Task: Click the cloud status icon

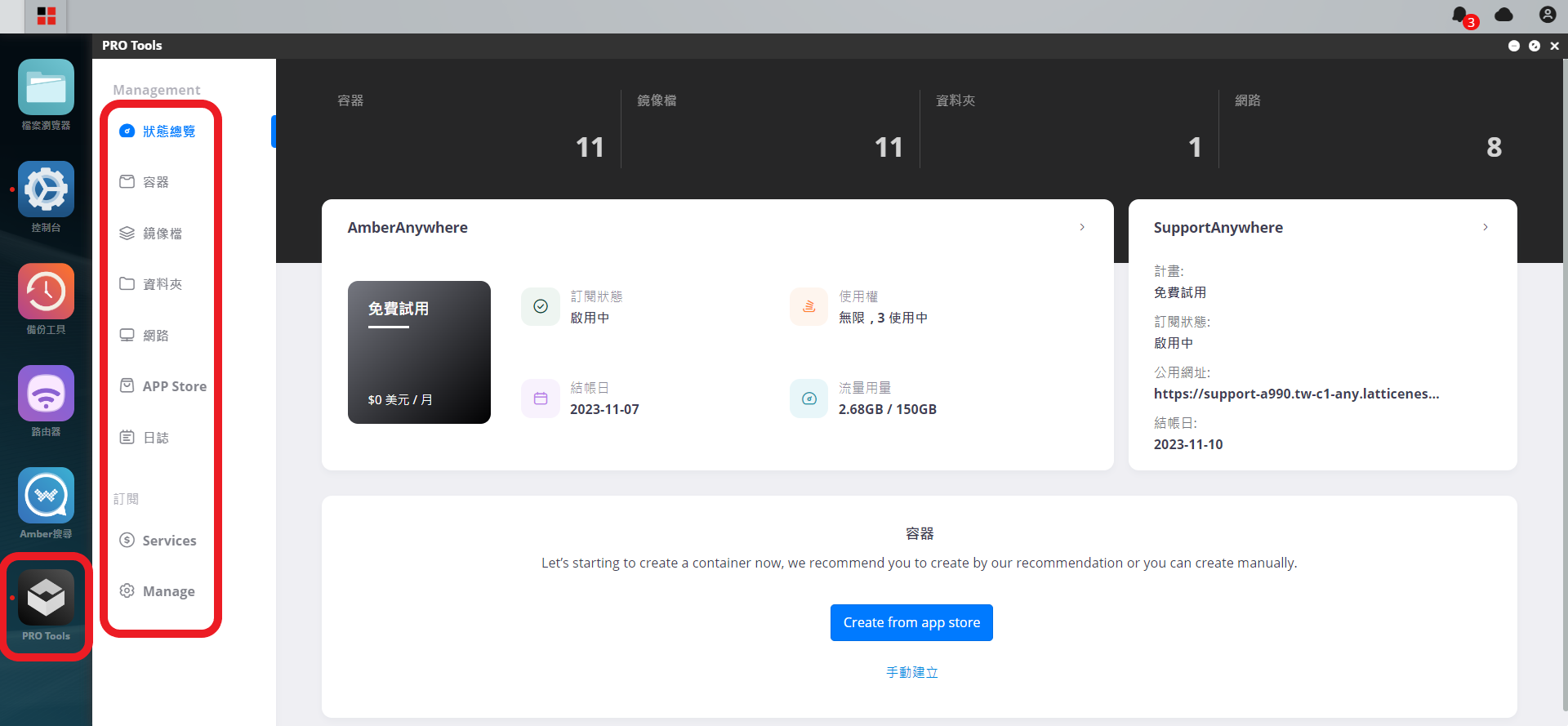Action: (1503, 15)
